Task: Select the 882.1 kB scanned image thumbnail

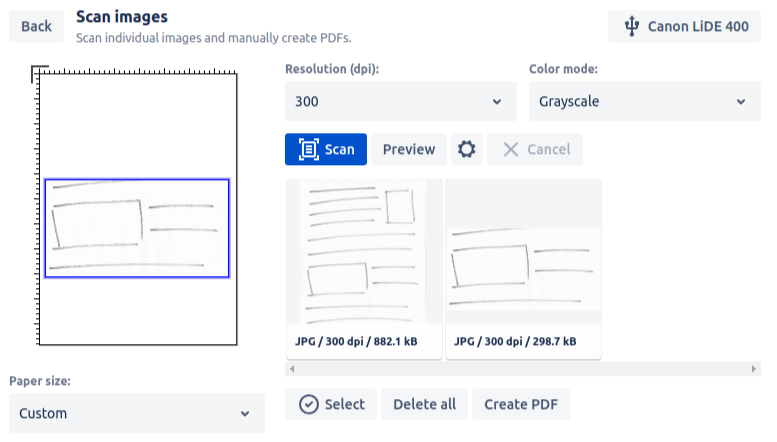Action: (x=363, y=252)
